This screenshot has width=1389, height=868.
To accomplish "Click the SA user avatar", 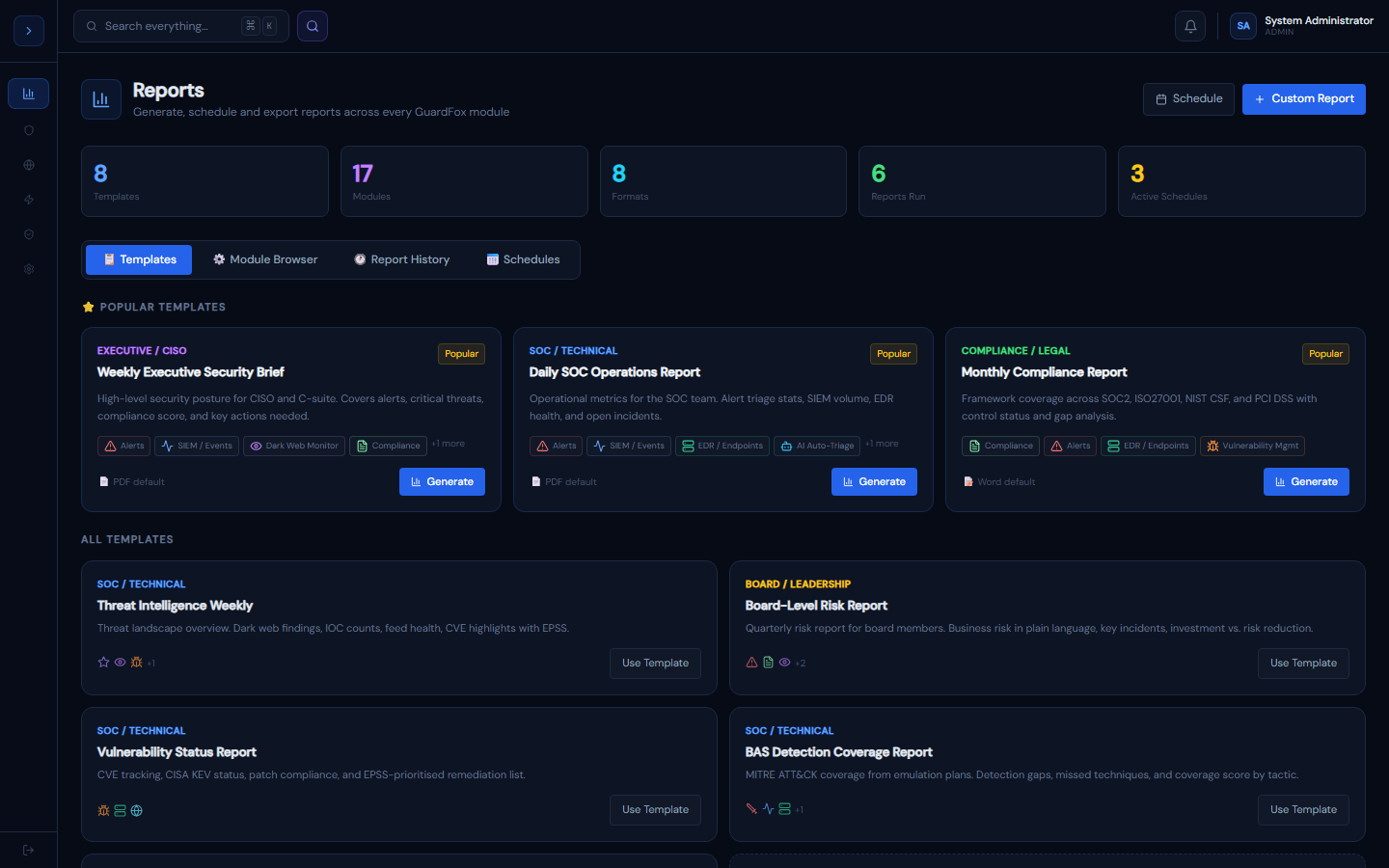I will coord(1243,26).
